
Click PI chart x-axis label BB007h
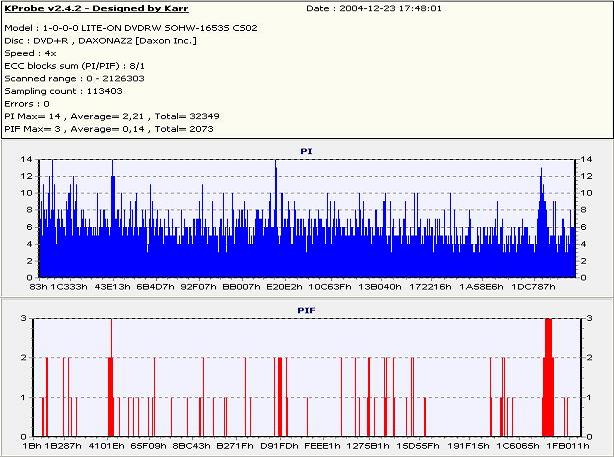coord(241,287)
